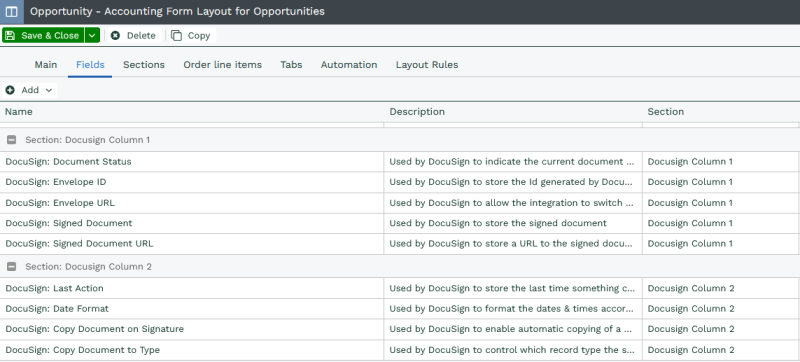The height and width of the screenshot is (362, 800).
Task: Go to the Automation tab
Action: pyautogui.click(x=349, y=65)
